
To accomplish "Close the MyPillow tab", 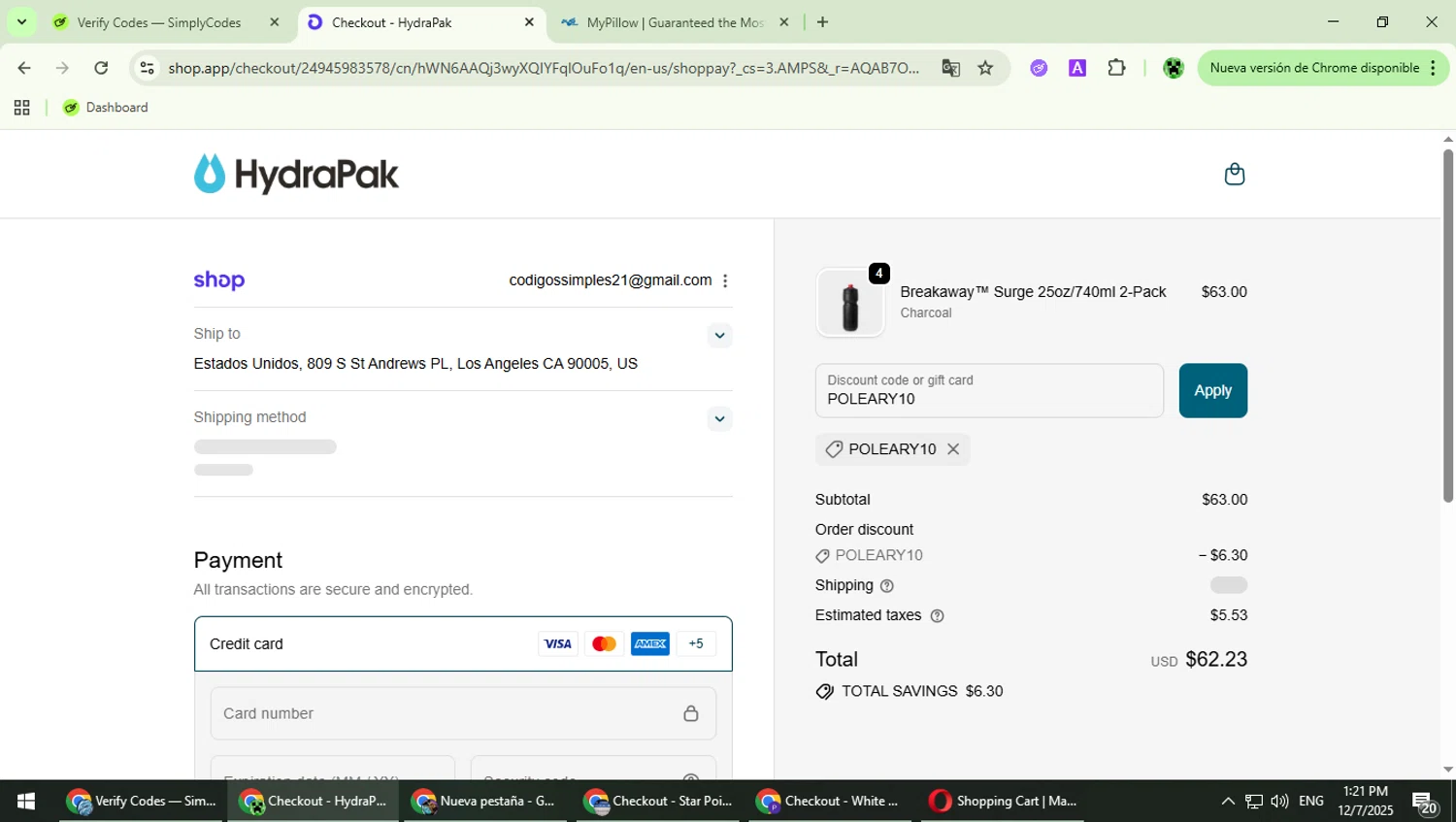I will pos(784,22).
